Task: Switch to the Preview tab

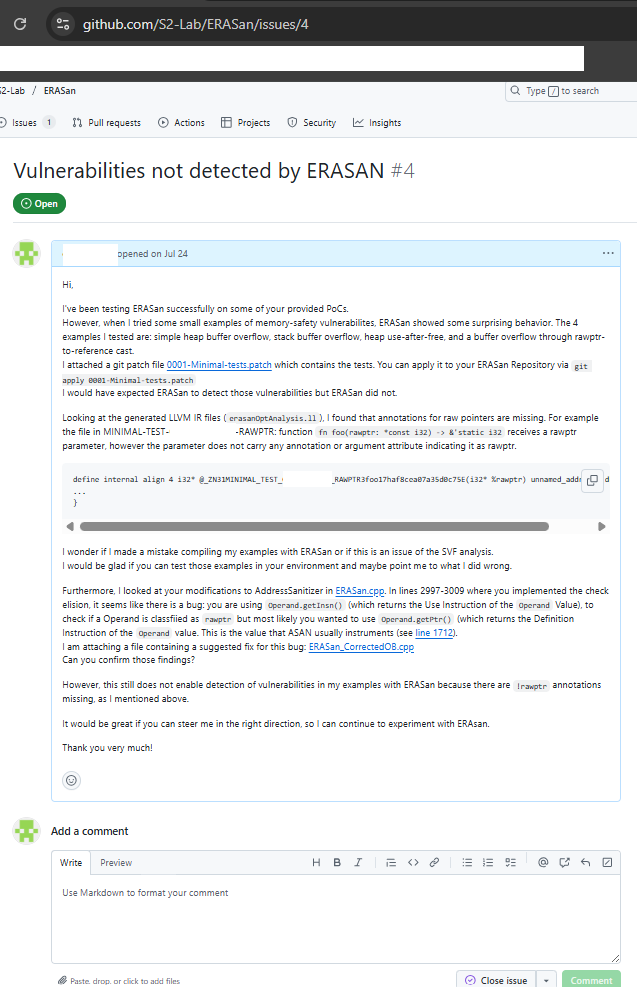Action: click(x=116, y=862)
